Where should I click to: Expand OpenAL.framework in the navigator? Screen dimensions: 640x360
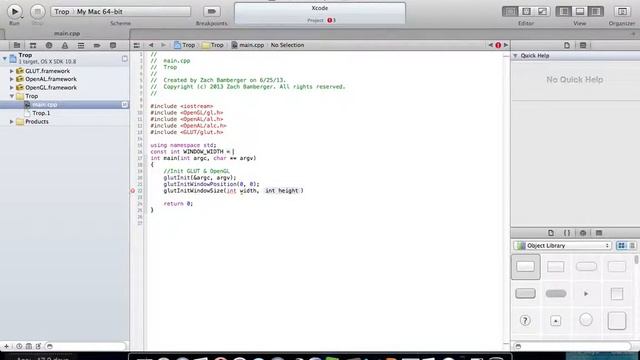tap(12, 79)
